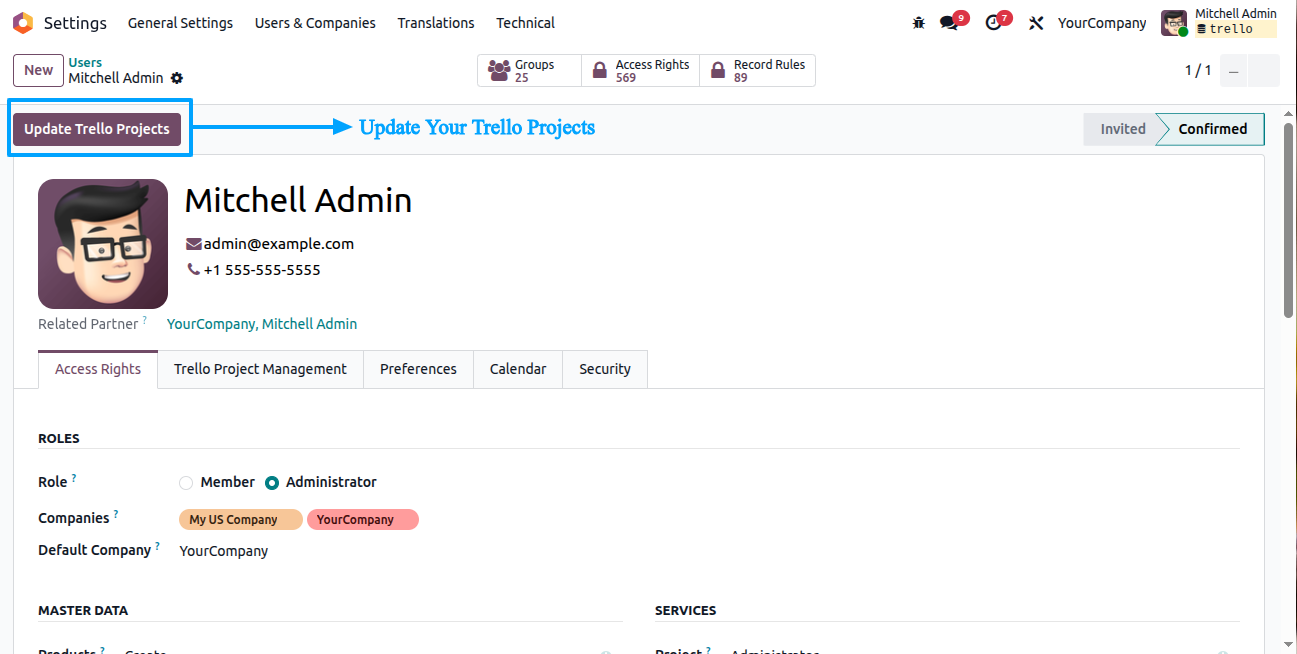The height and width of the screenshot is (654, 1297).
Task: Switch to the Preferences tab
Action: click(418, 369)
